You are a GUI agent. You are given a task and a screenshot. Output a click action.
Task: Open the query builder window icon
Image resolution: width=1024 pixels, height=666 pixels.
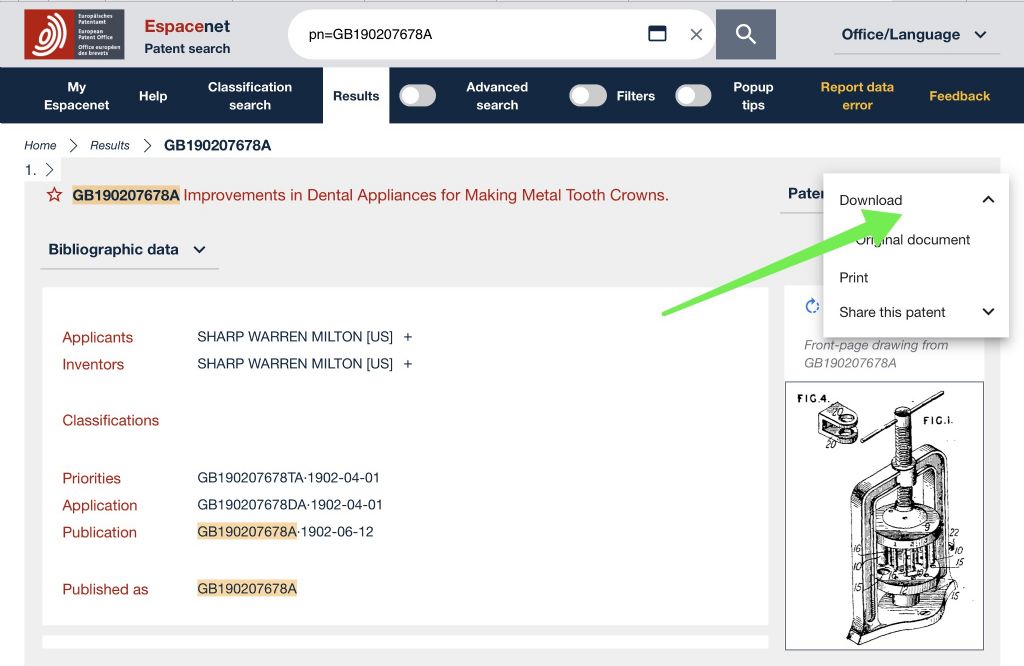pyautogui.click(x=657, y=34)
